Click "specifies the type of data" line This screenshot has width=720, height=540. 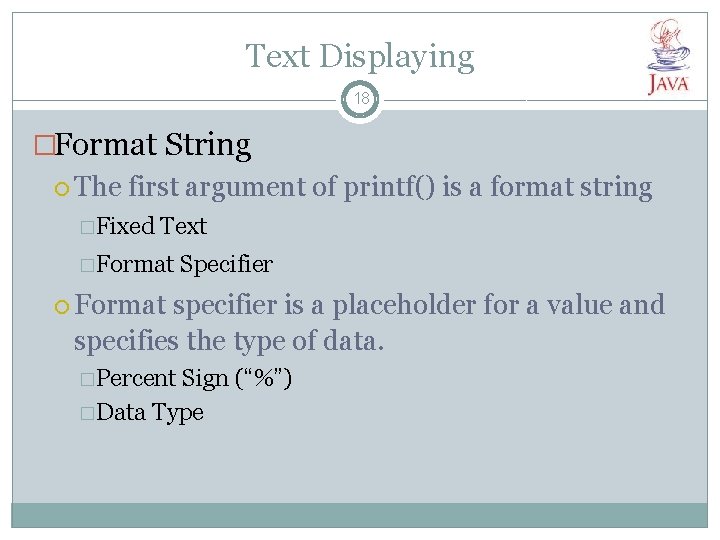pyautogui.click(x=228, y=341)
